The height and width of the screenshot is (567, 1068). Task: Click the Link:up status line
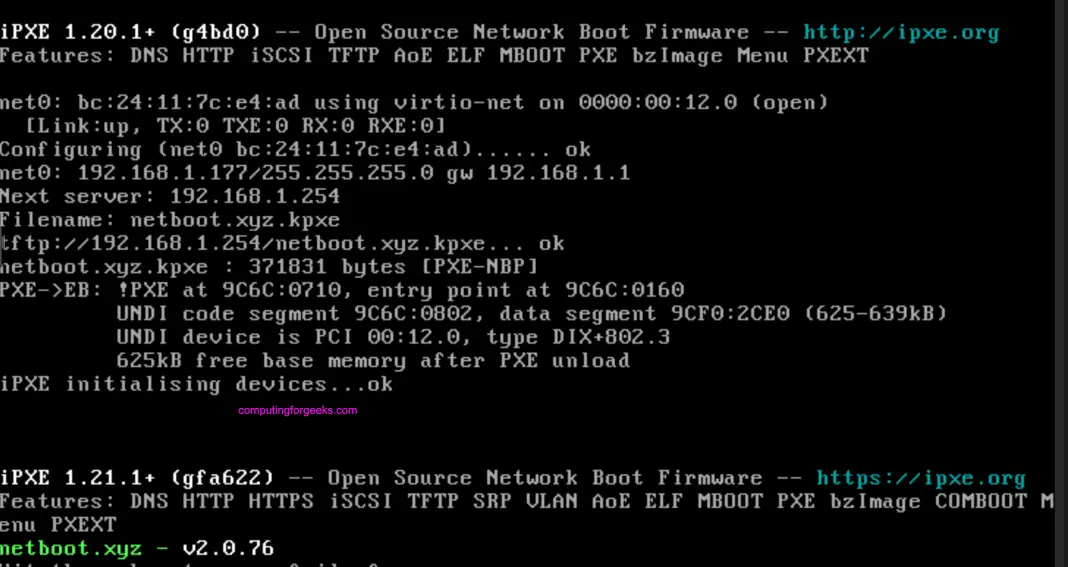coord(236,126)
